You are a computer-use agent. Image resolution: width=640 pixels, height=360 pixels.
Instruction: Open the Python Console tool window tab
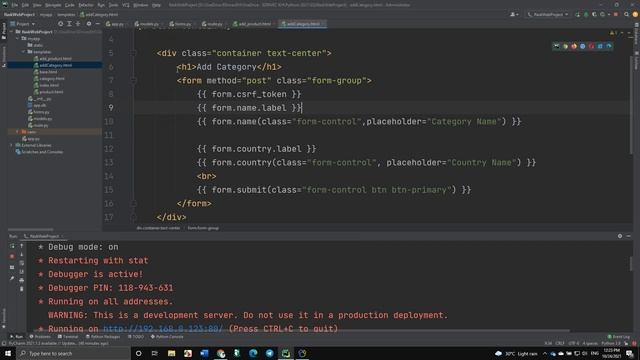point(167,337)
